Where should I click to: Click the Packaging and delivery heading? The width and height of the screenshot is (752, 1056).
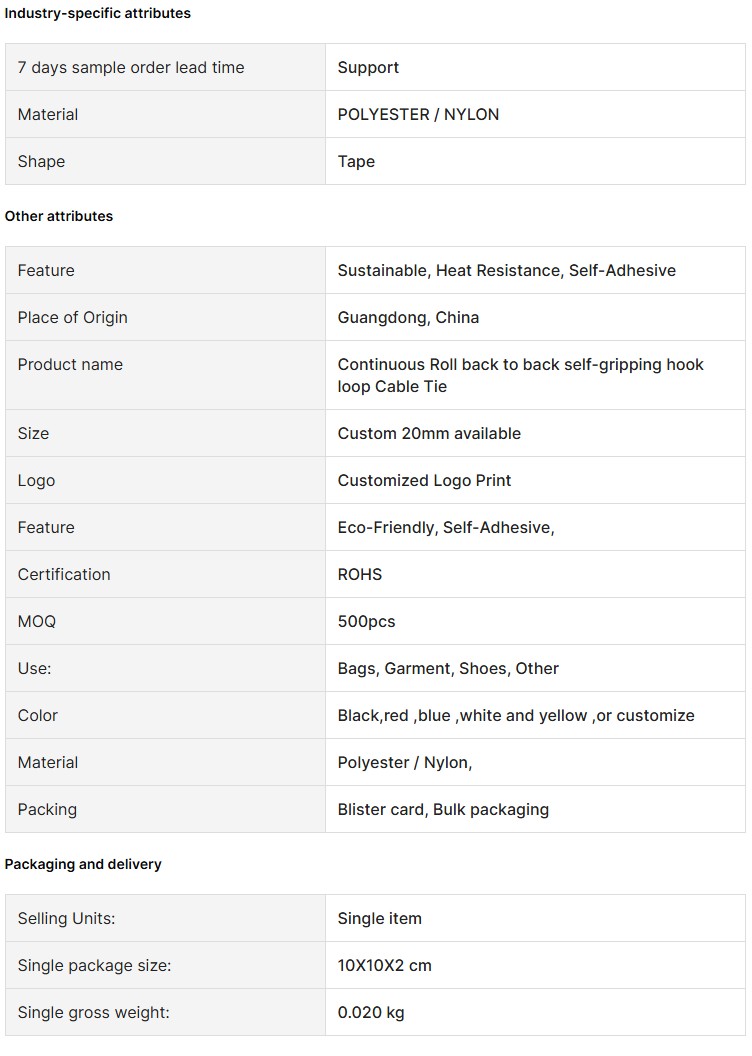point(83,864)
